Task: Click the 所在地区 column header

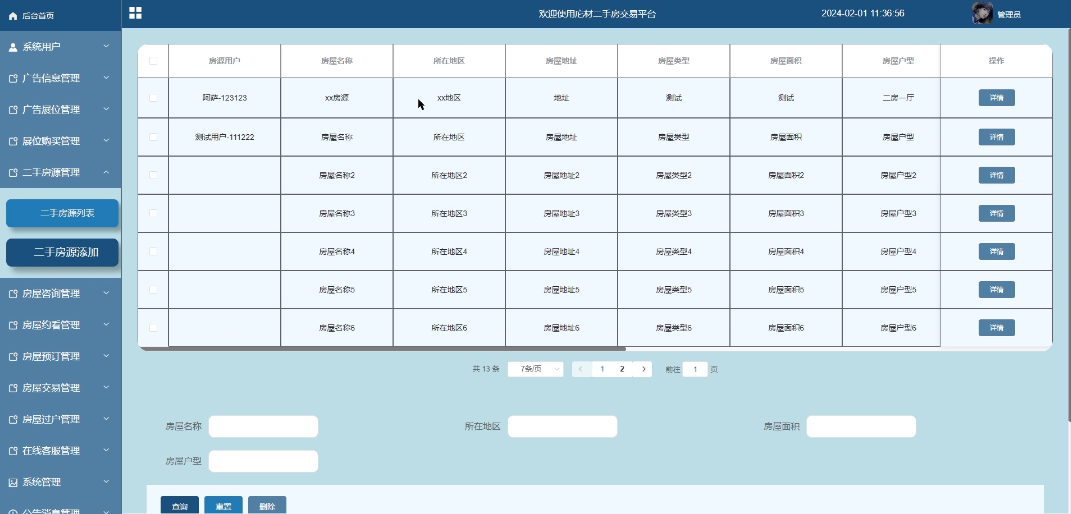Action: pyautogui.click(x=449, y=61)
